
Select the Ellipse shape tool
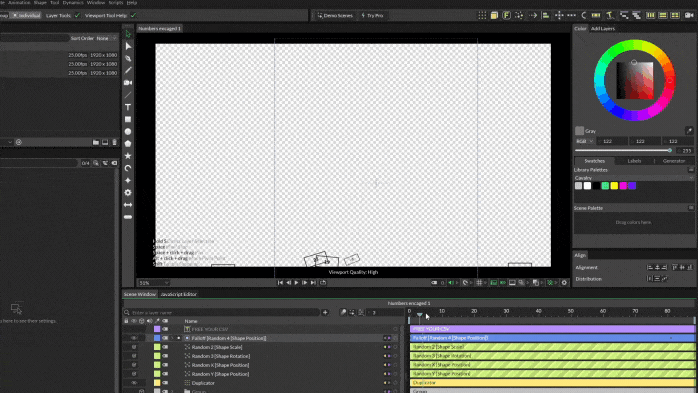click(x=128, y=132)
